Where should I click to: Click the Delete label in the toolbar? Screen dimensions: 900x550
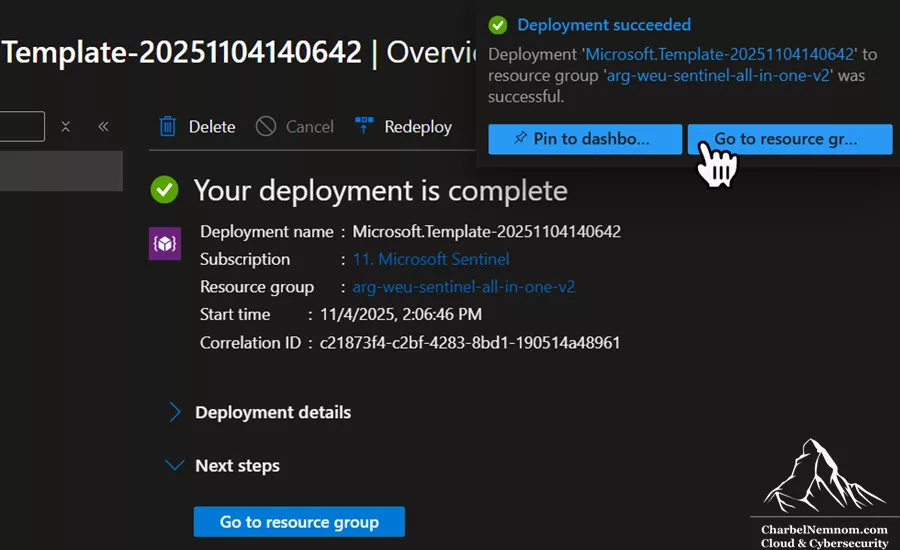pos(212,126)
